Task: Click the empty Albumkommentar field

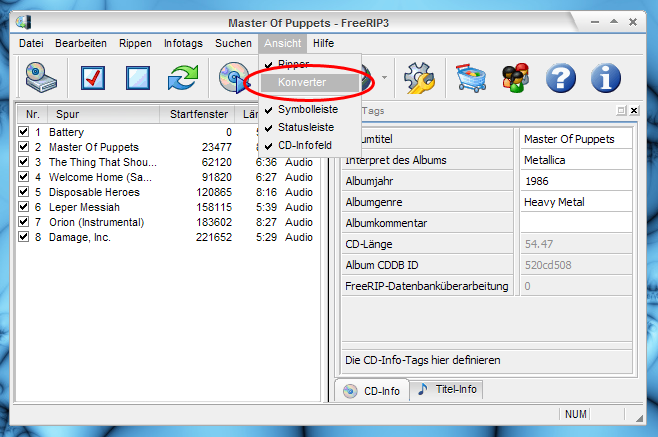Action: [576, 223]
